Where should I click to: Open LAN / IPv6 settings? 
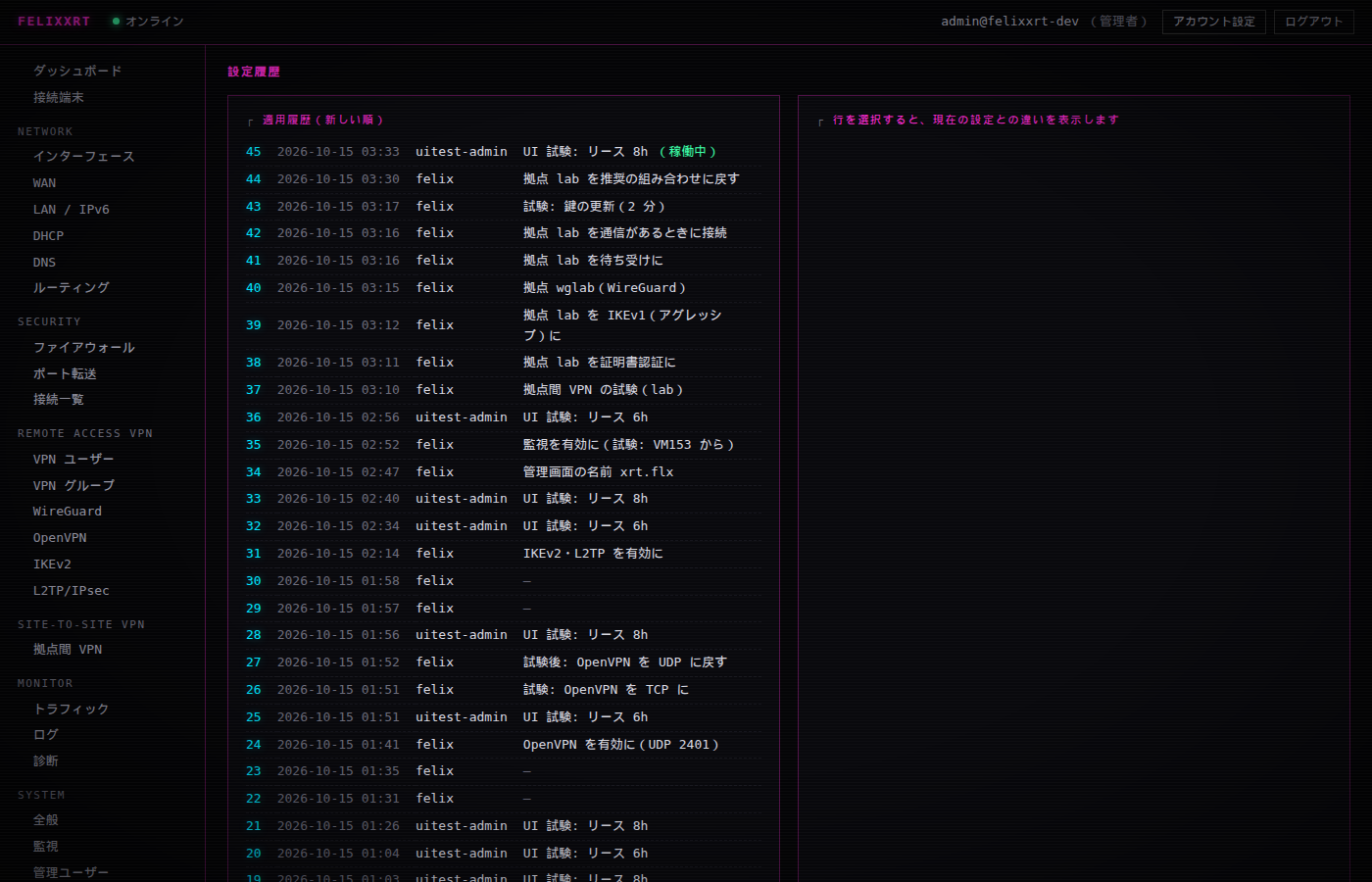click(x=71, y=210)
